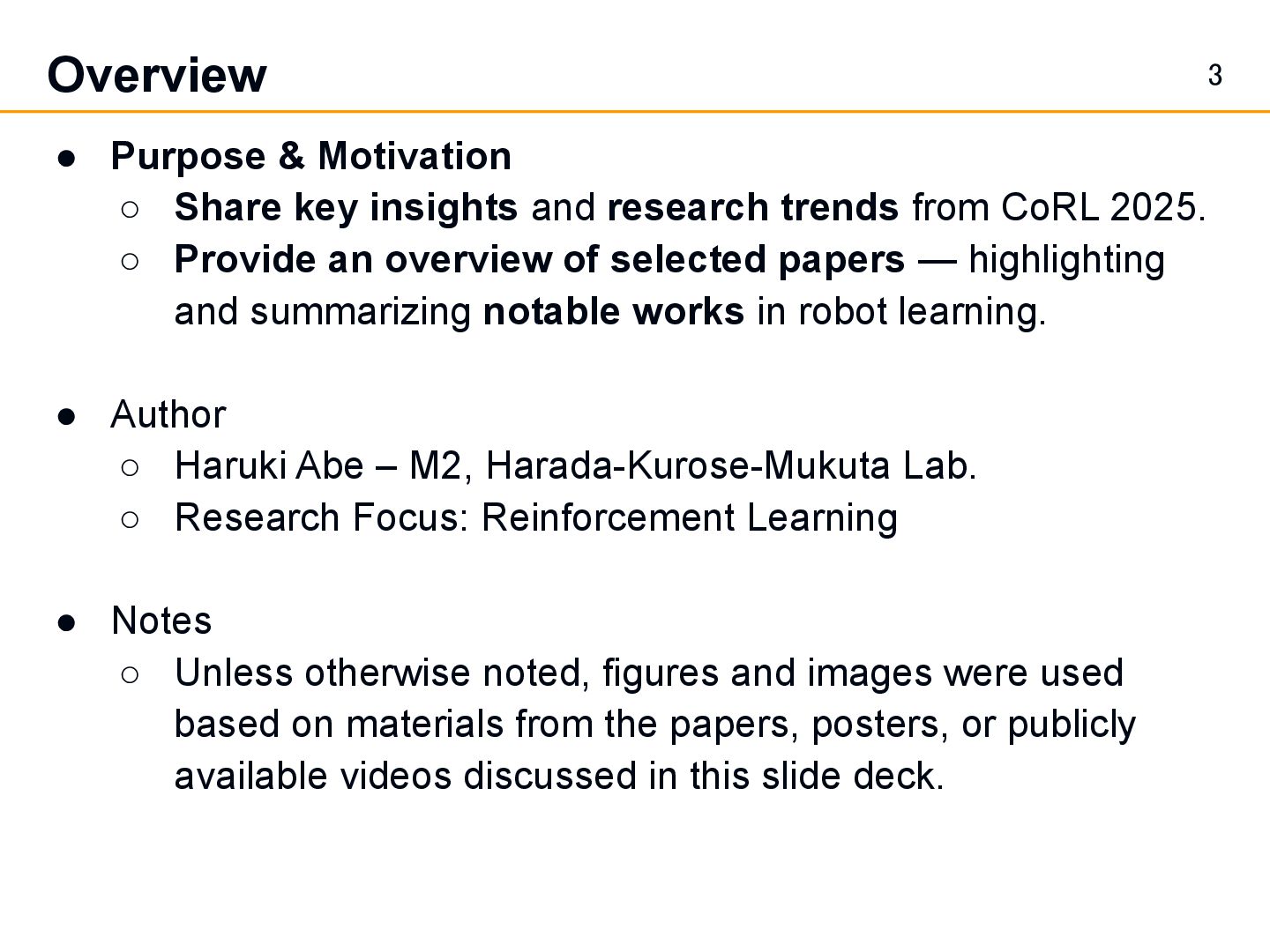Click the filled bullet beside Notes
The width and height of the screenshot is (1270, 952).
tap(67, 623)
